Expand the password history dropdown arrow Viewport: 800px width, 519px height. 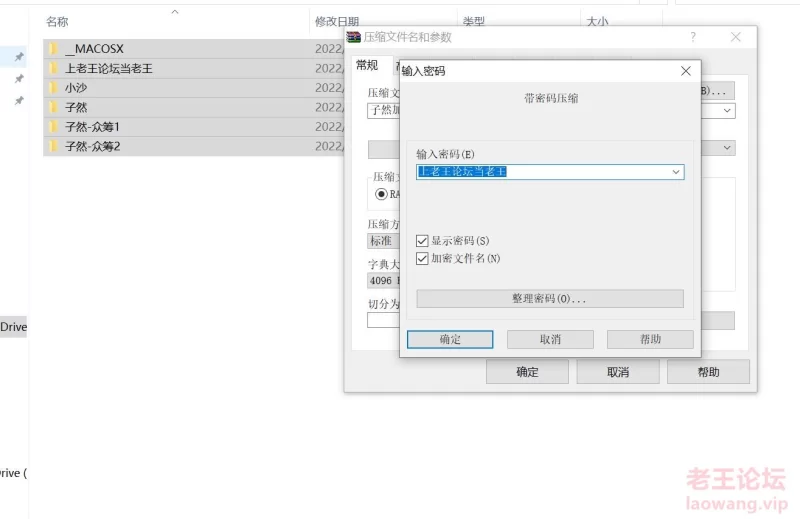676,172
